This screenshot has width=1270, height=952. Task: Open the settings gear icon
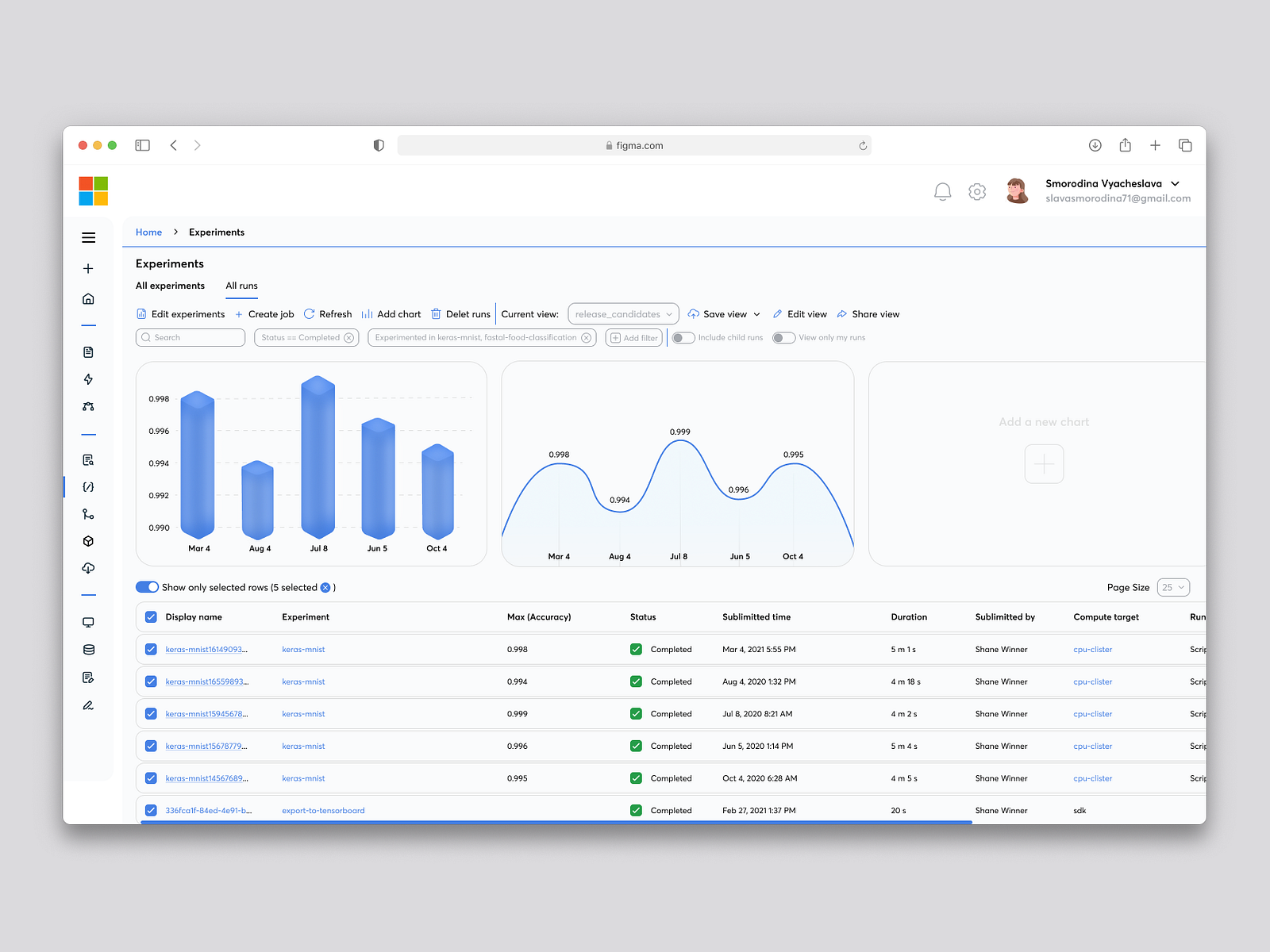click(977, 191)
